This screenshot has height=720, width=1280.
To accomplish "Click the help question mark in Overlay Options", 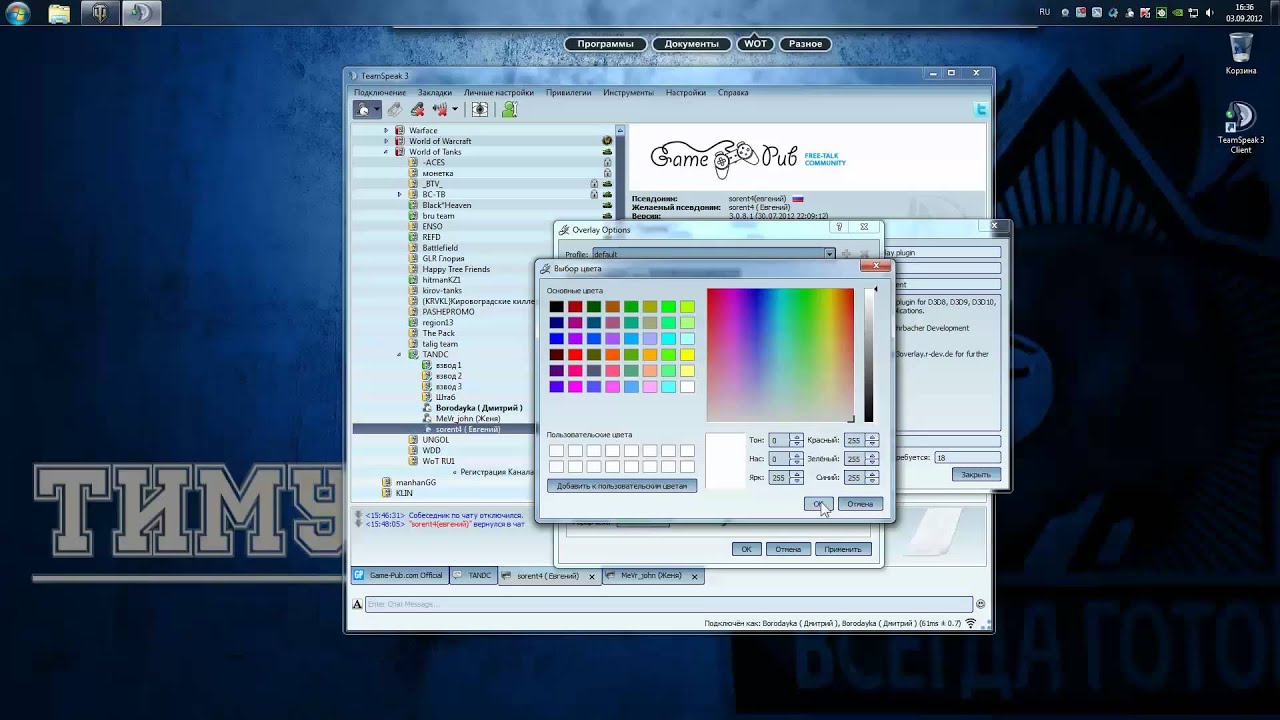I will 839,227.
